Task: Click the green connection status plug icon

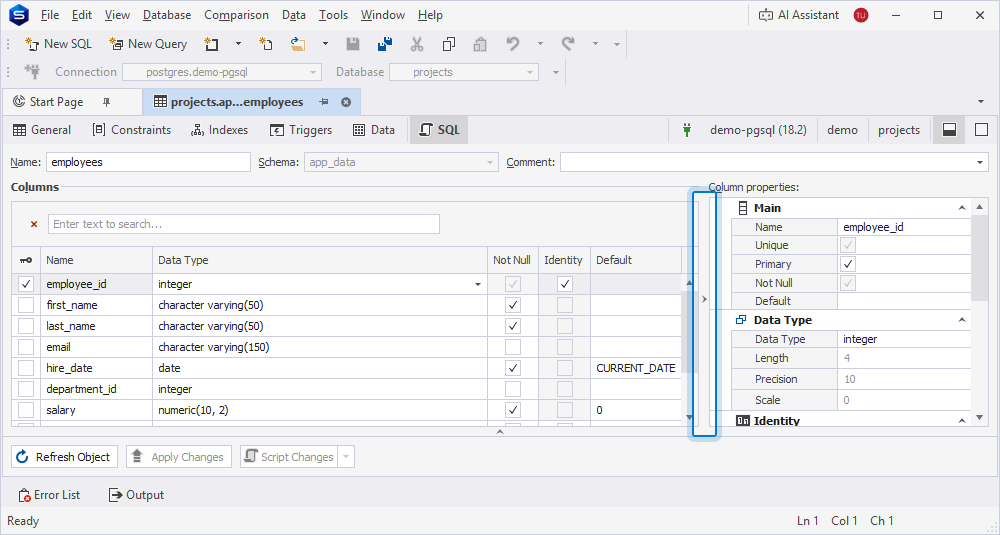Action: tap(687, 130)
